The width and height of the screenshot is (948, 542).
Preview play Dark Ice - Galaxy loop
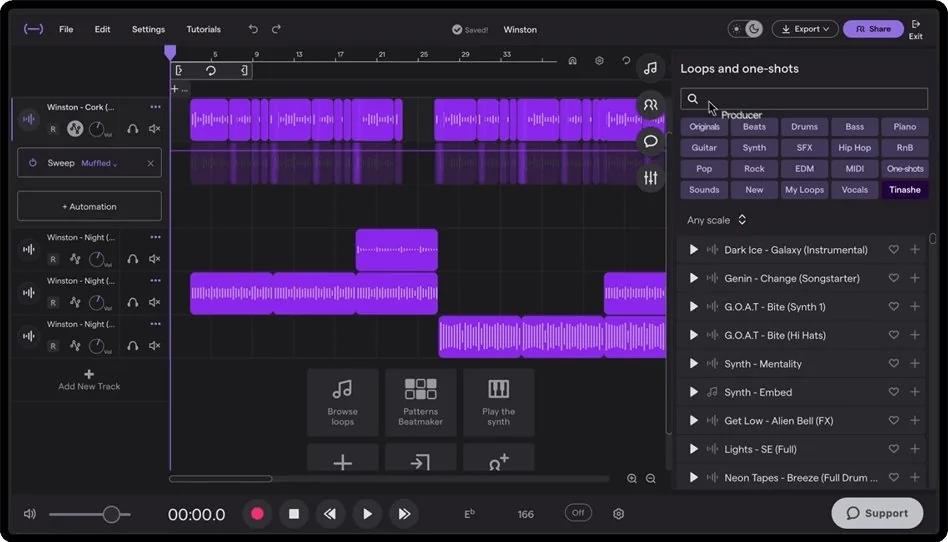694,250
